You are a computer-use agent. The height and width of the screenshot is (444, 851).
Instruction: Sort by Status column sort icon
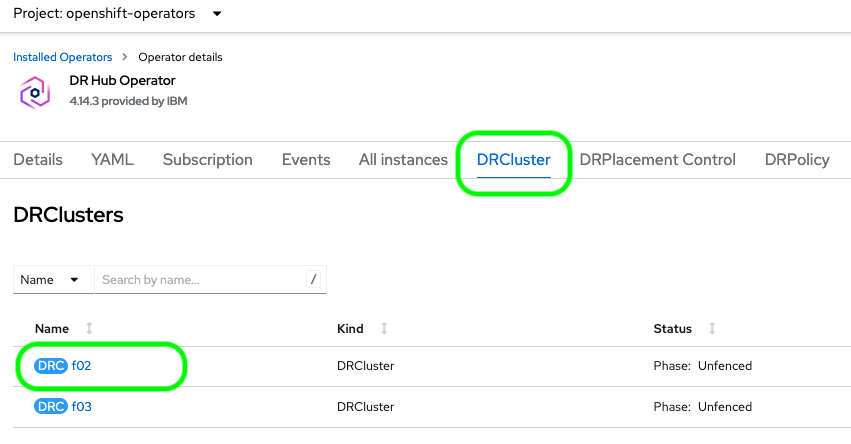point(712,329)
